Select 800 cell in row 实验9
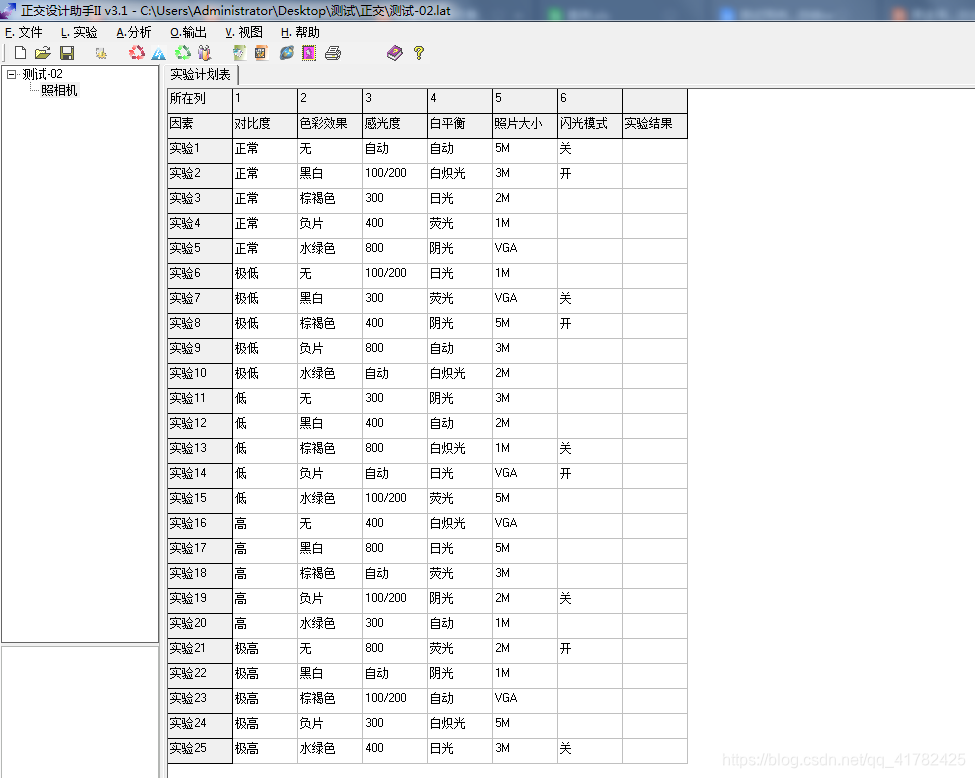 395,350
